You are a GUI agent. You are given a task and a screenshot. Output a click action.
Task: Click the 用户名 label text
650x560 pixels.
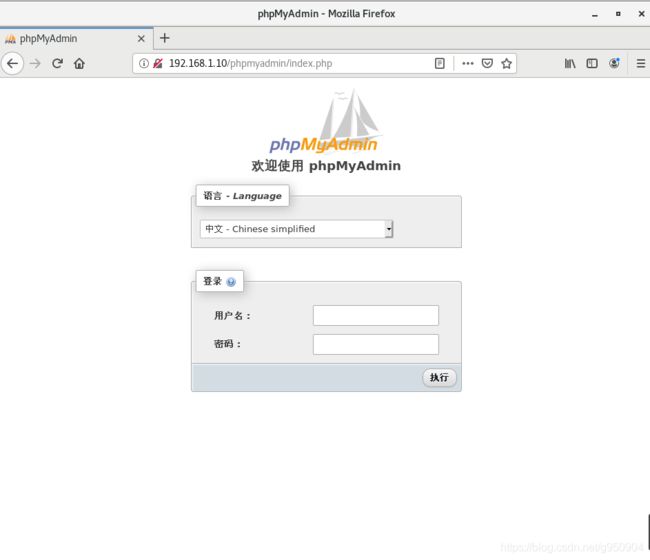(232, 316)
